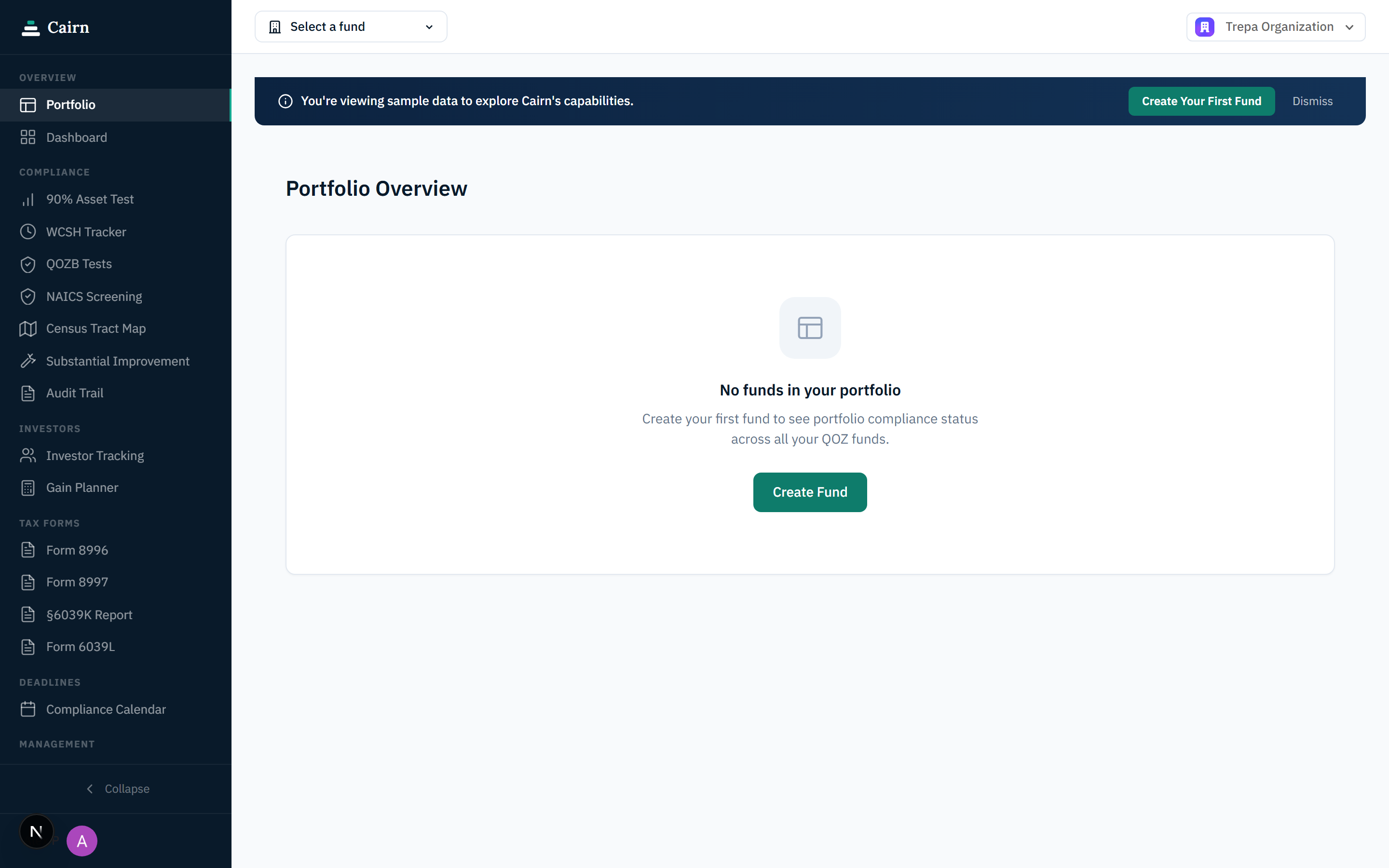
Task: Click the QOZB Tests shield icon
Action: pos(27,264)
